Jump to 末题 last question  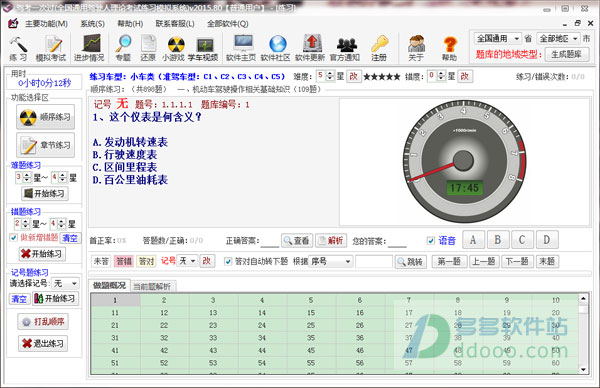tap(547, 261)
